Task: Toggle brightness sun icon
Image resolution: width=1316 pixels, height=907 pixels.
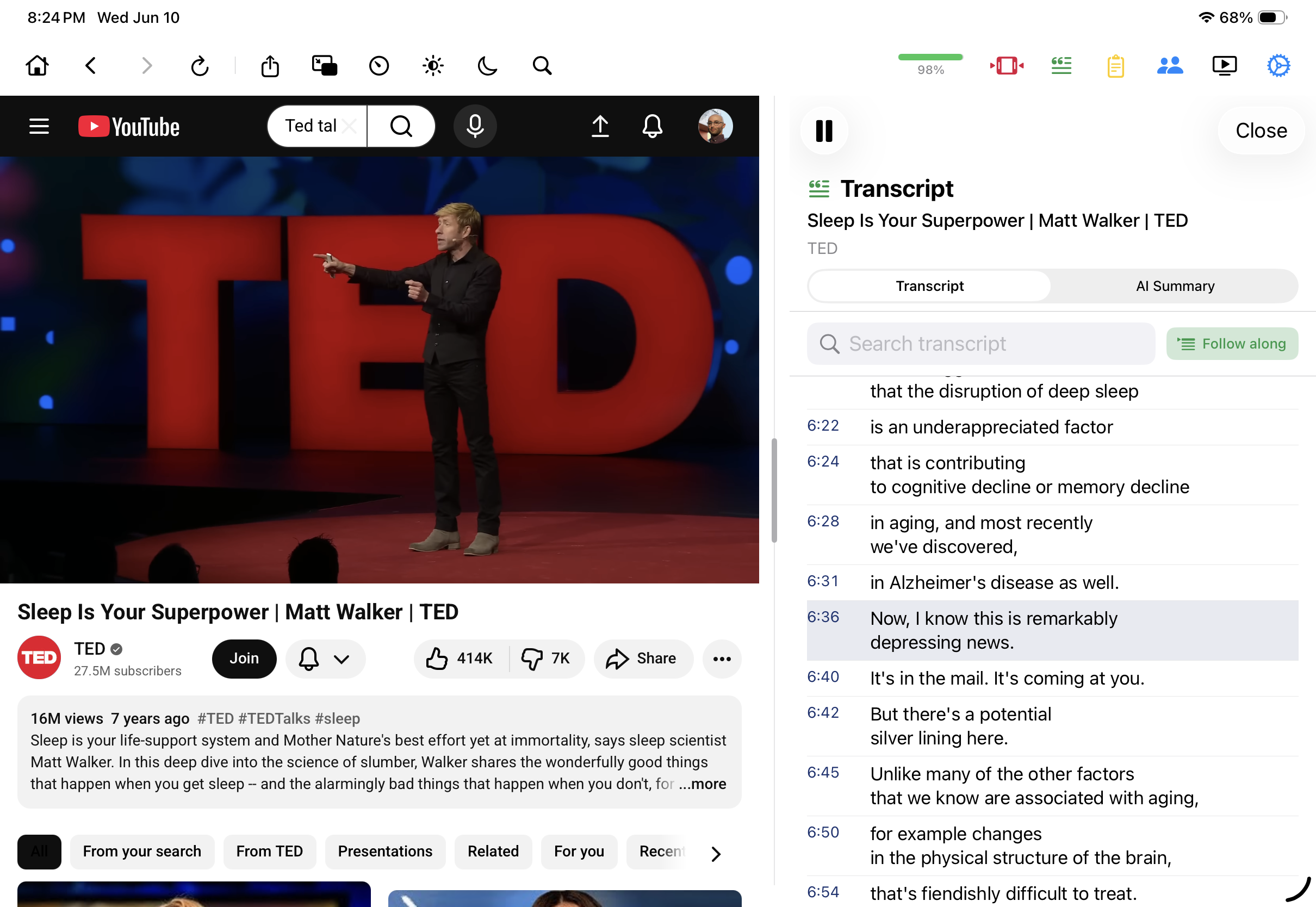Action: tap(433, 66)
